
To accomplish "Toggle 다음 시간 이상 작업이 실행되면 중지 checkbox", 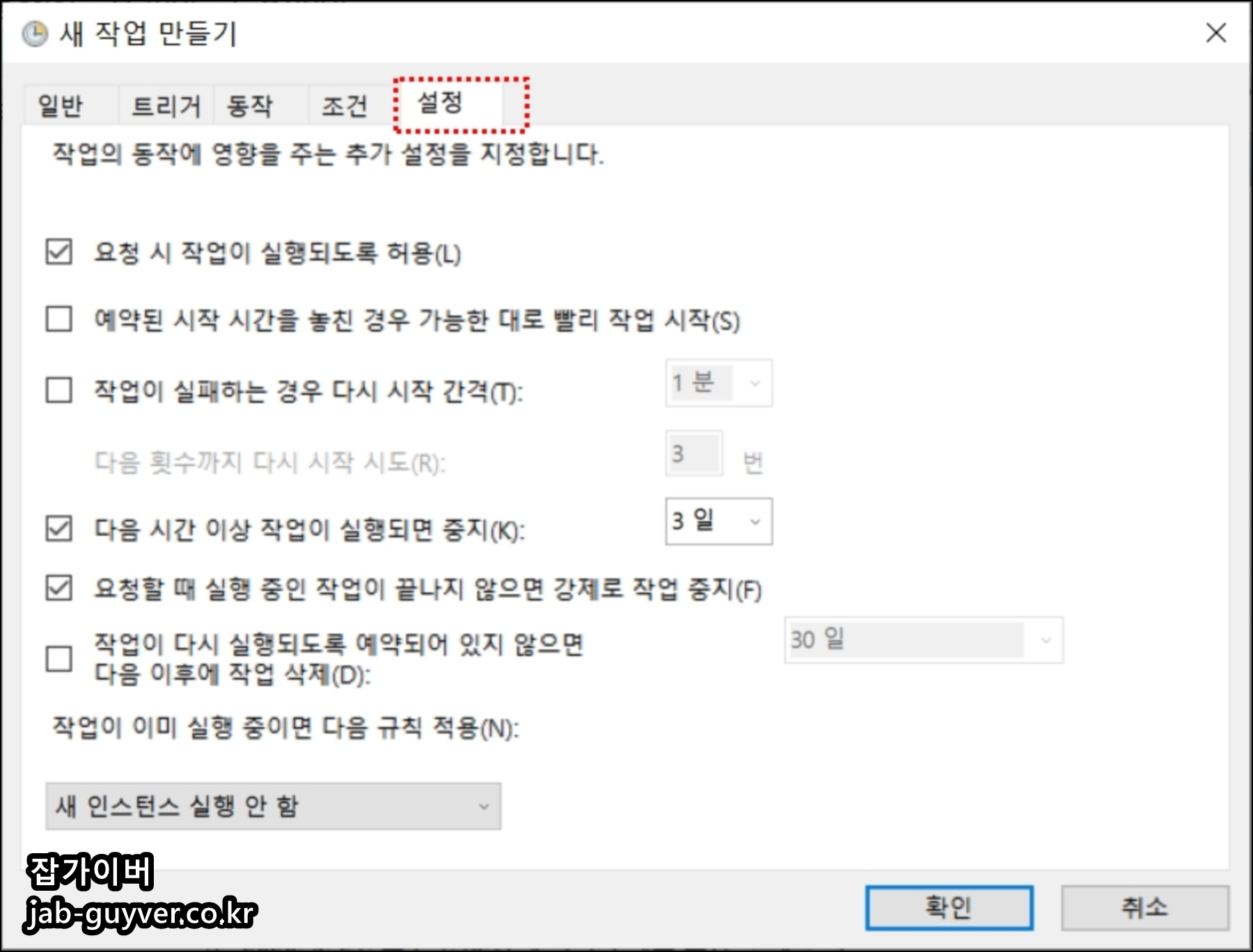I will coord(59,528).
